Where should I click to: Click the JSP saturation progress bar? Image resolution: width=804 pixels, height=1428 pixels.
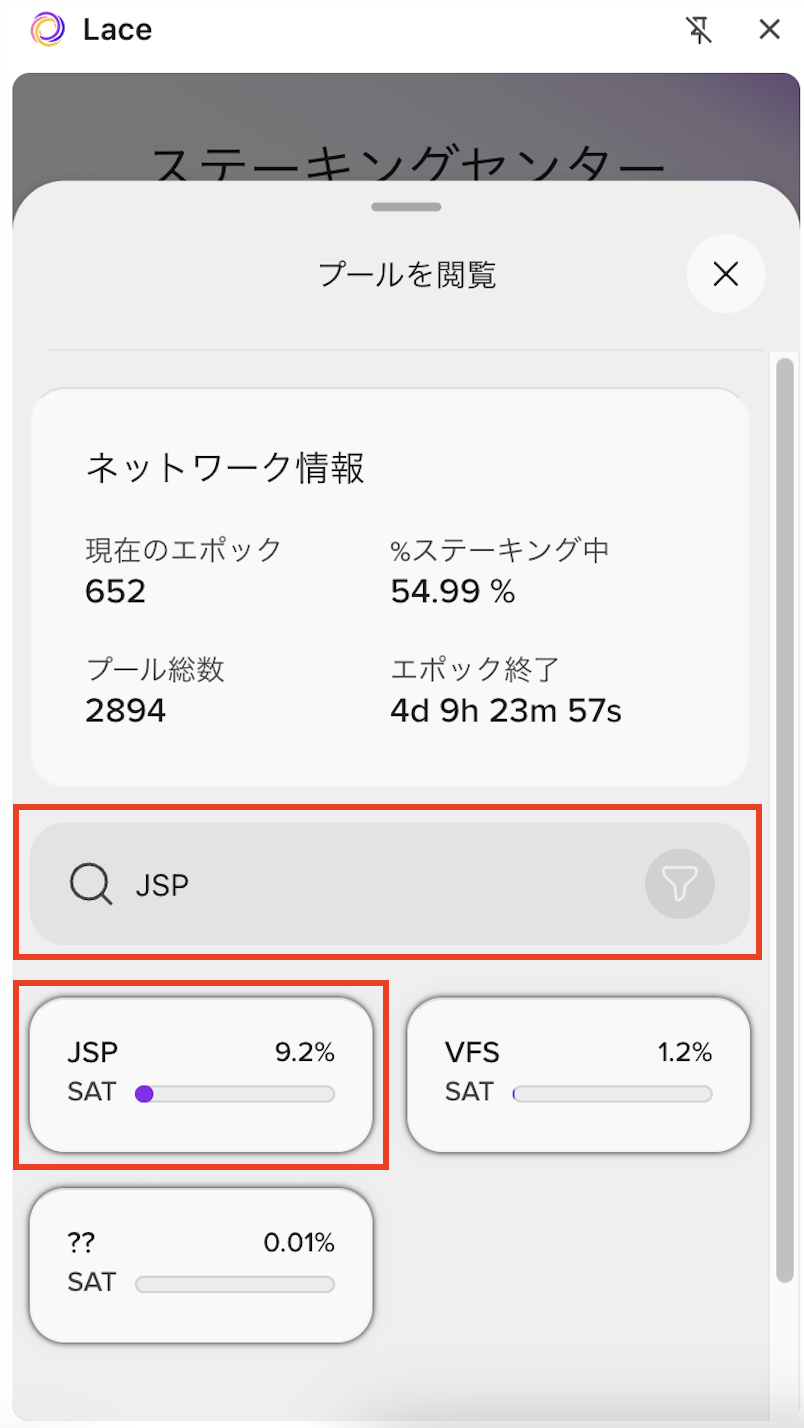click(x=234, y=1094)
